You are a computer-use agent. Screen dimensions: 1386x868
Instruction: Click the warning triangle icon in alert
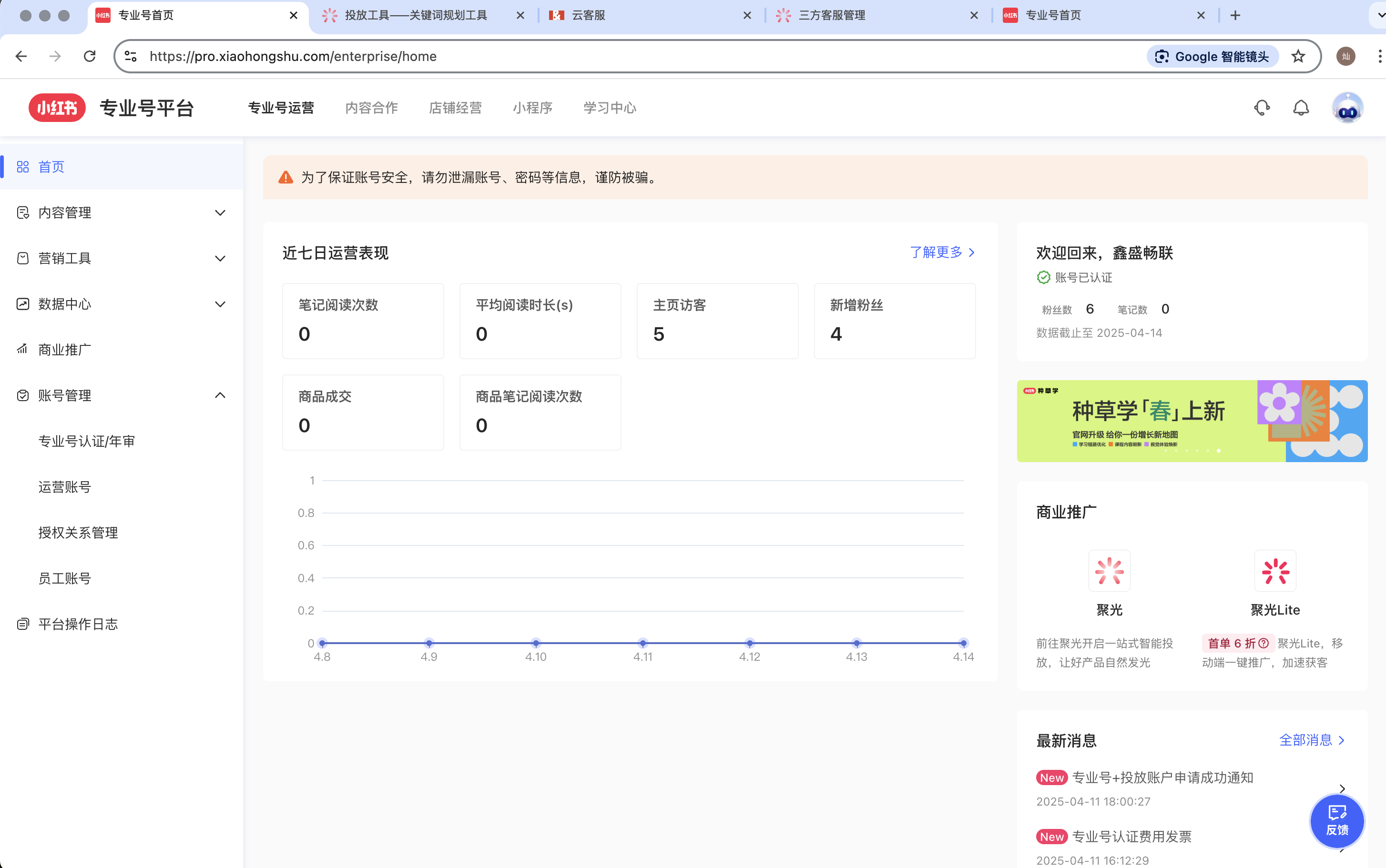coord(285,177)
